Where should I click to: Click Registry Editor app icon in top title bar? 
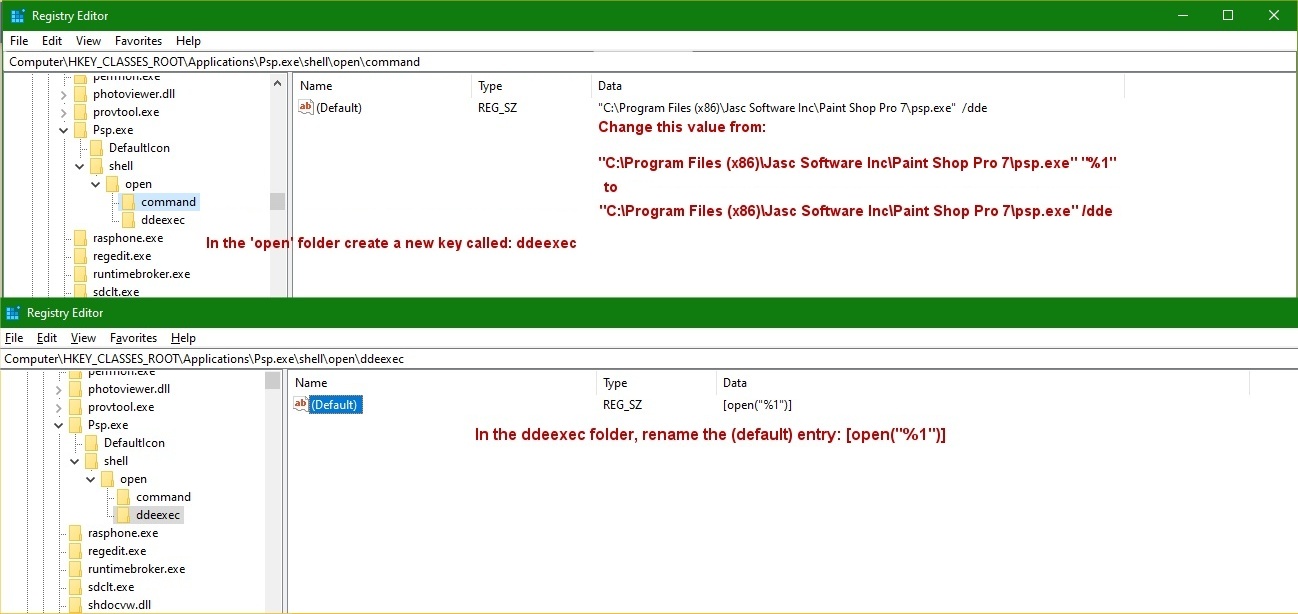click(18, 15)
